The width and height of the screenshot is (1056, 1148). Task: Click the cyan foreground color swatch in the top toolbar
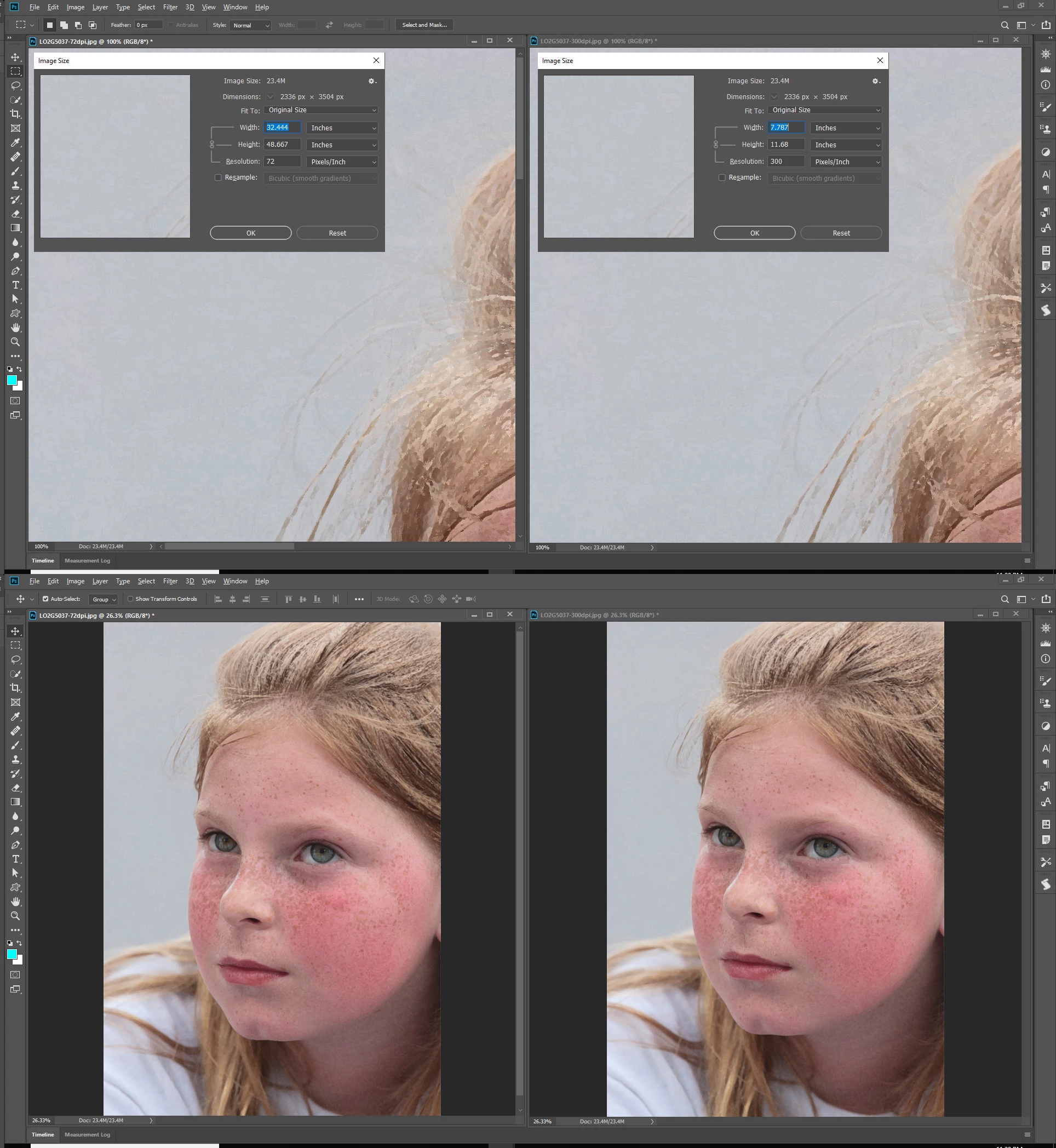12,381
